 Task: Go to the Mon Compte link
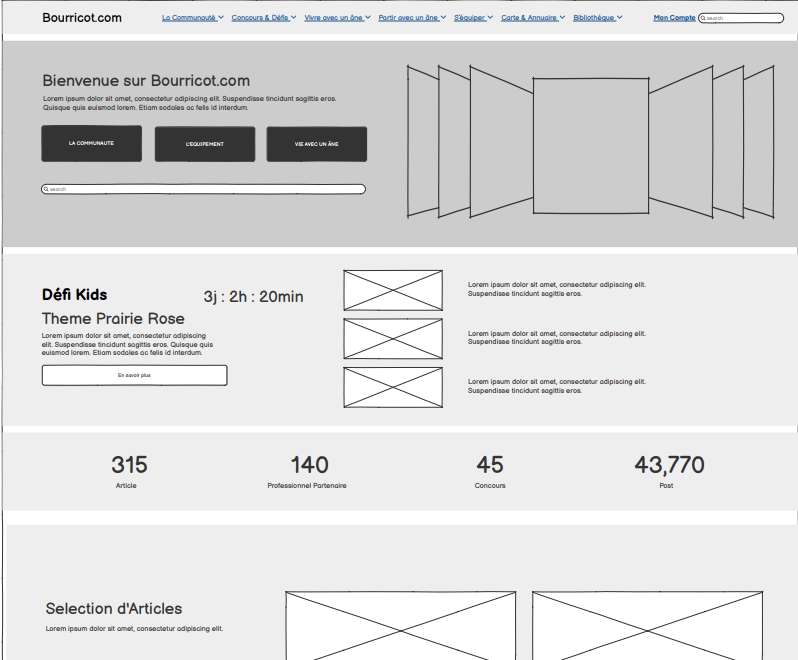[x=674, y=18]
